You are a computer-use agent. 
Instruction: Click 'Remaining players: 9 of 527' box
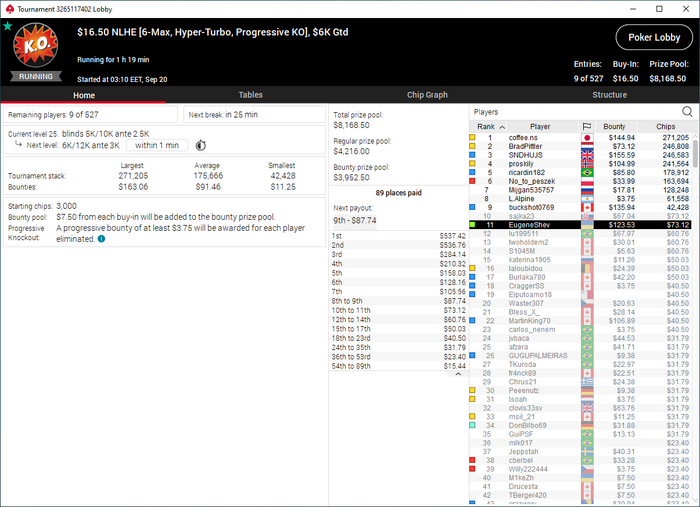(90, 115)
